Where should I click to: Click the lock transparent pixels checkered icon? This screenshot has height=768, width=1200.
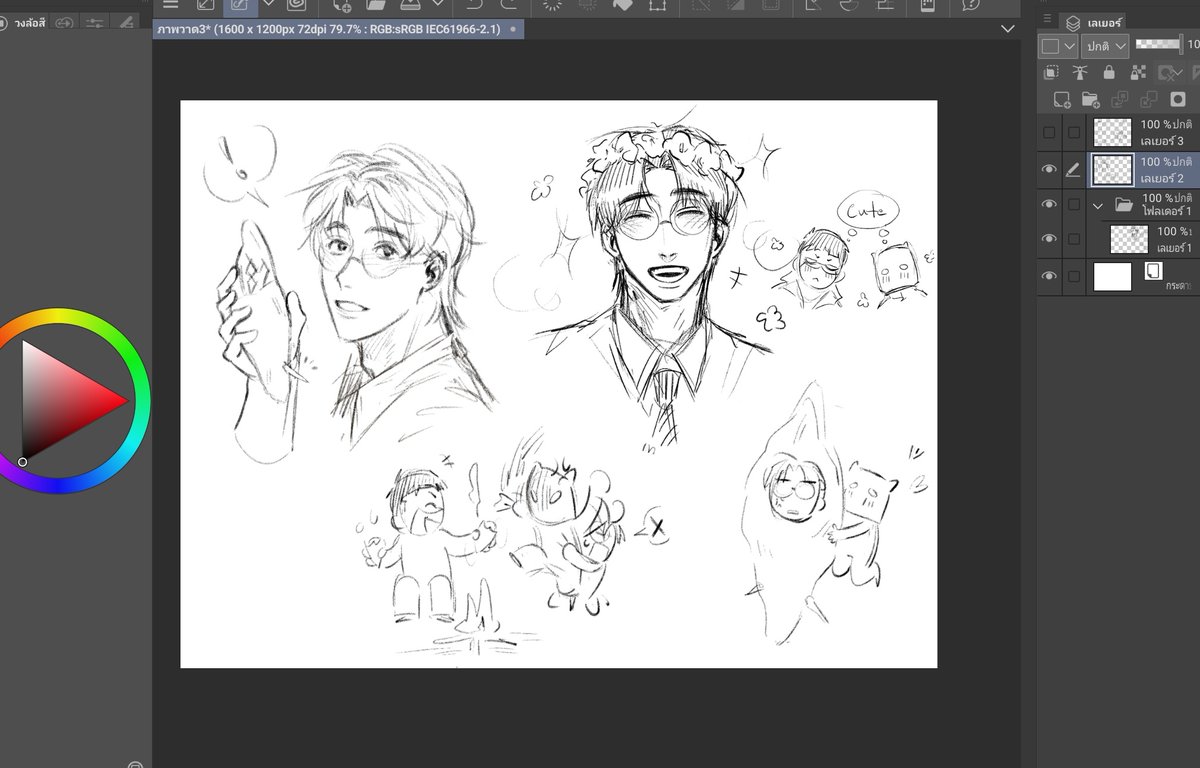click(1137, 72)
